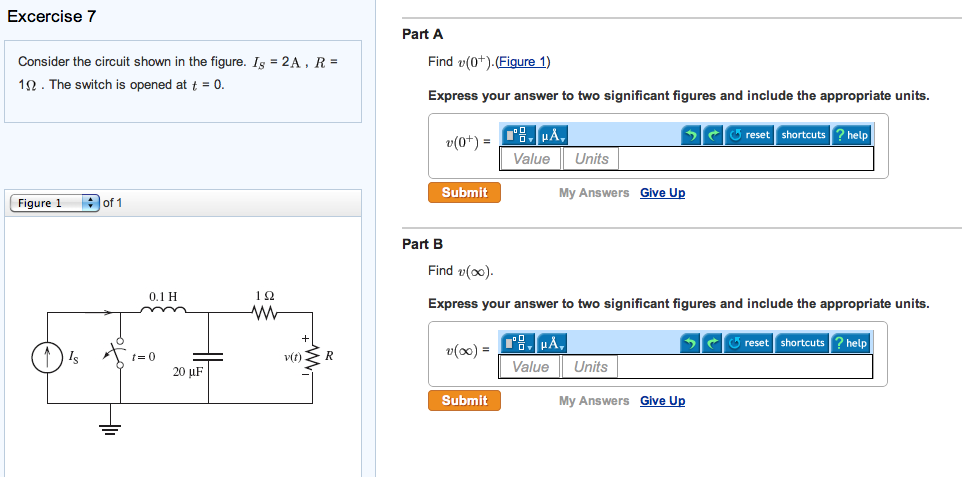Give up on Part A
Viewport: 962px width, 477px height.
click(x=663, y=193)
